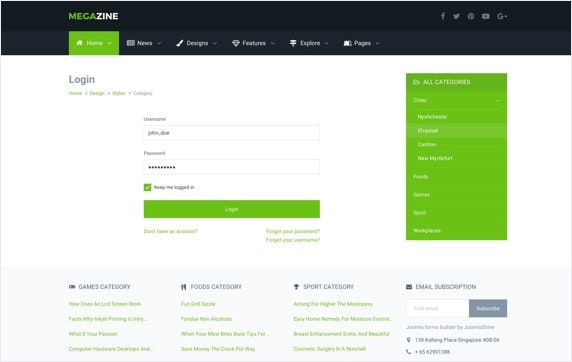Open the Designs menu item
572x362 pixels.
[x=197, y=43]
